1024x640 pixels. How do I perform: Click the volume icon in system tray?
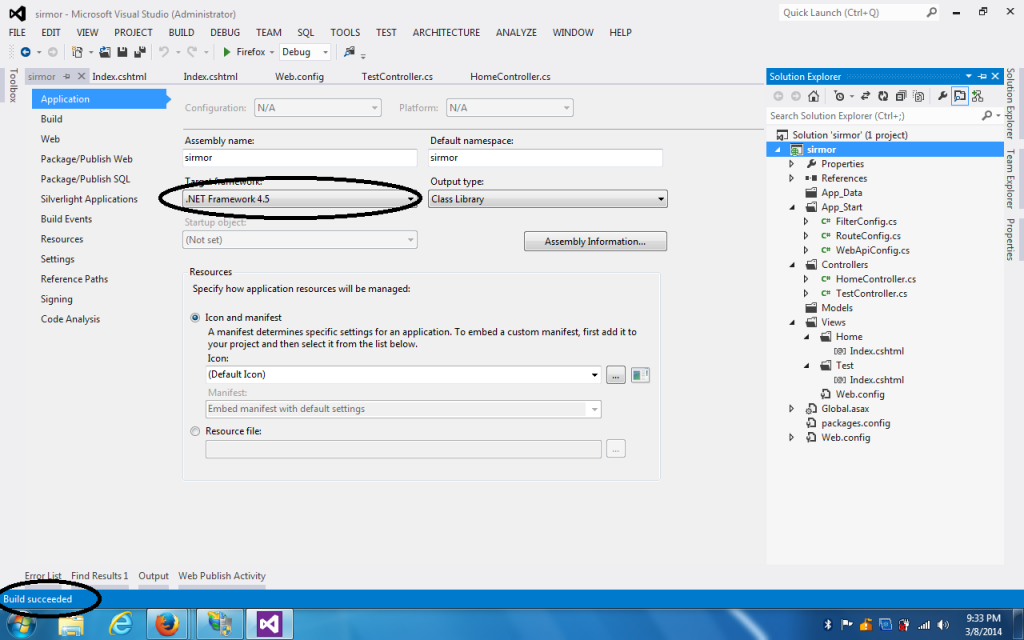pos(943,625)
